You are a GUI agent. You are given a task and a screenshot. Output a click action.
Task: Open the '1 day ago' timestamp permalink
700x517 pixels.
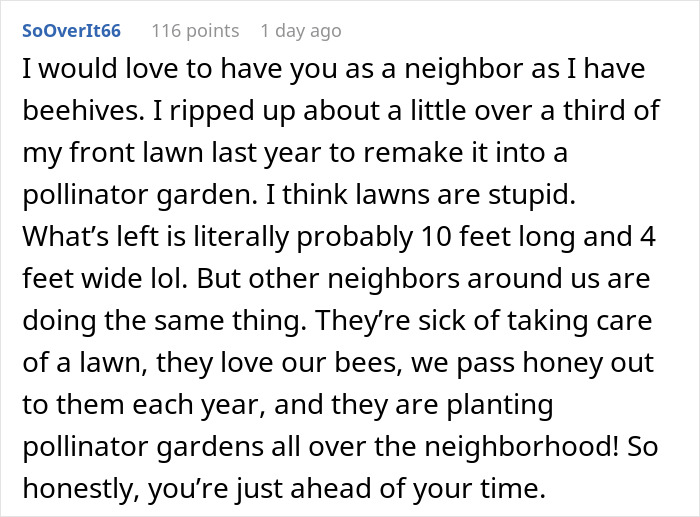coord(301,31)
